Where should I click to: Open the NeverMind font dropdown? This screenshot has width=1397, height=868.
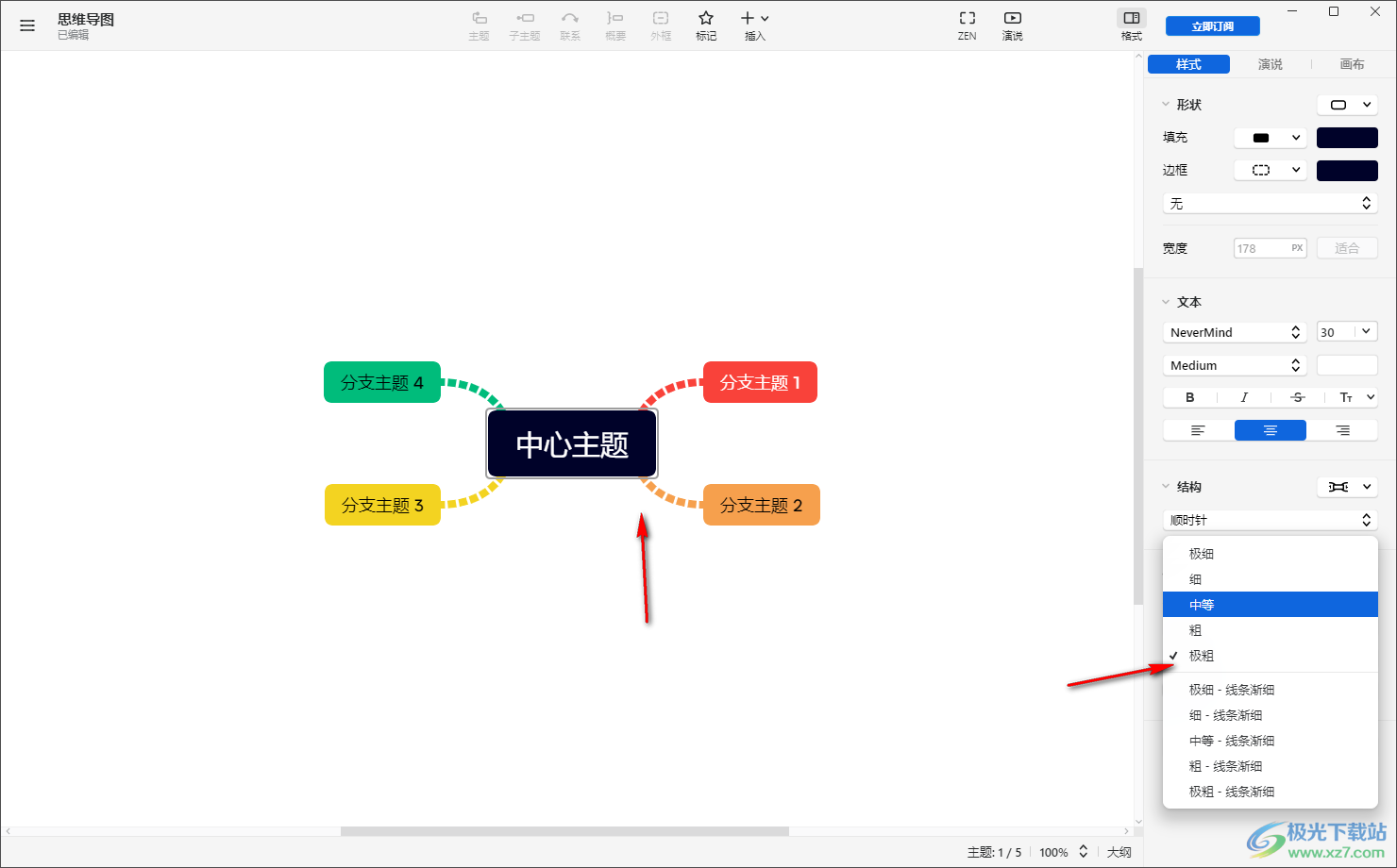click(1236, 332)
